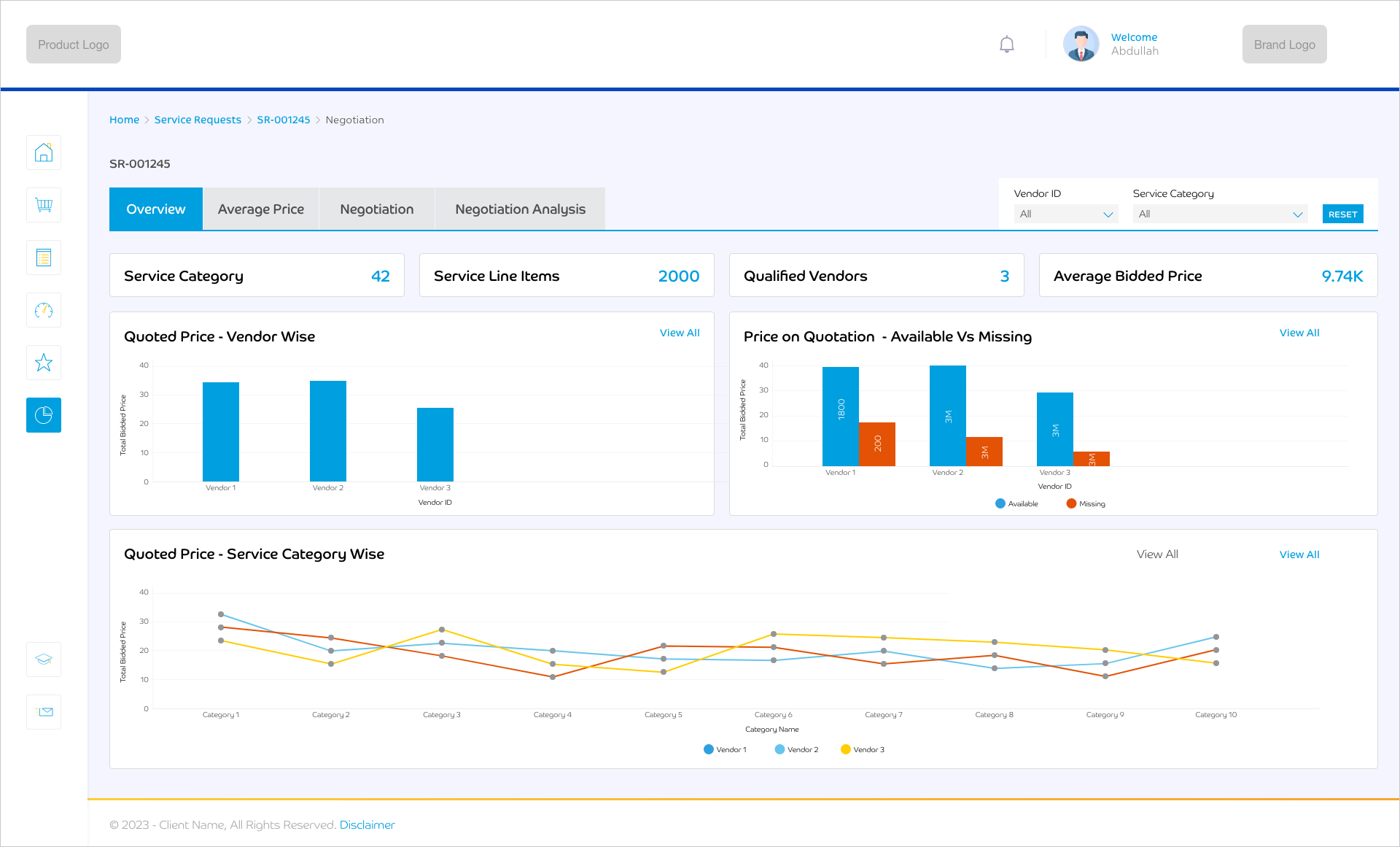Viewport: 1400px width, 847px height.
Task: Select the speedometer dashboard sidebar icon
Action: 44,310
